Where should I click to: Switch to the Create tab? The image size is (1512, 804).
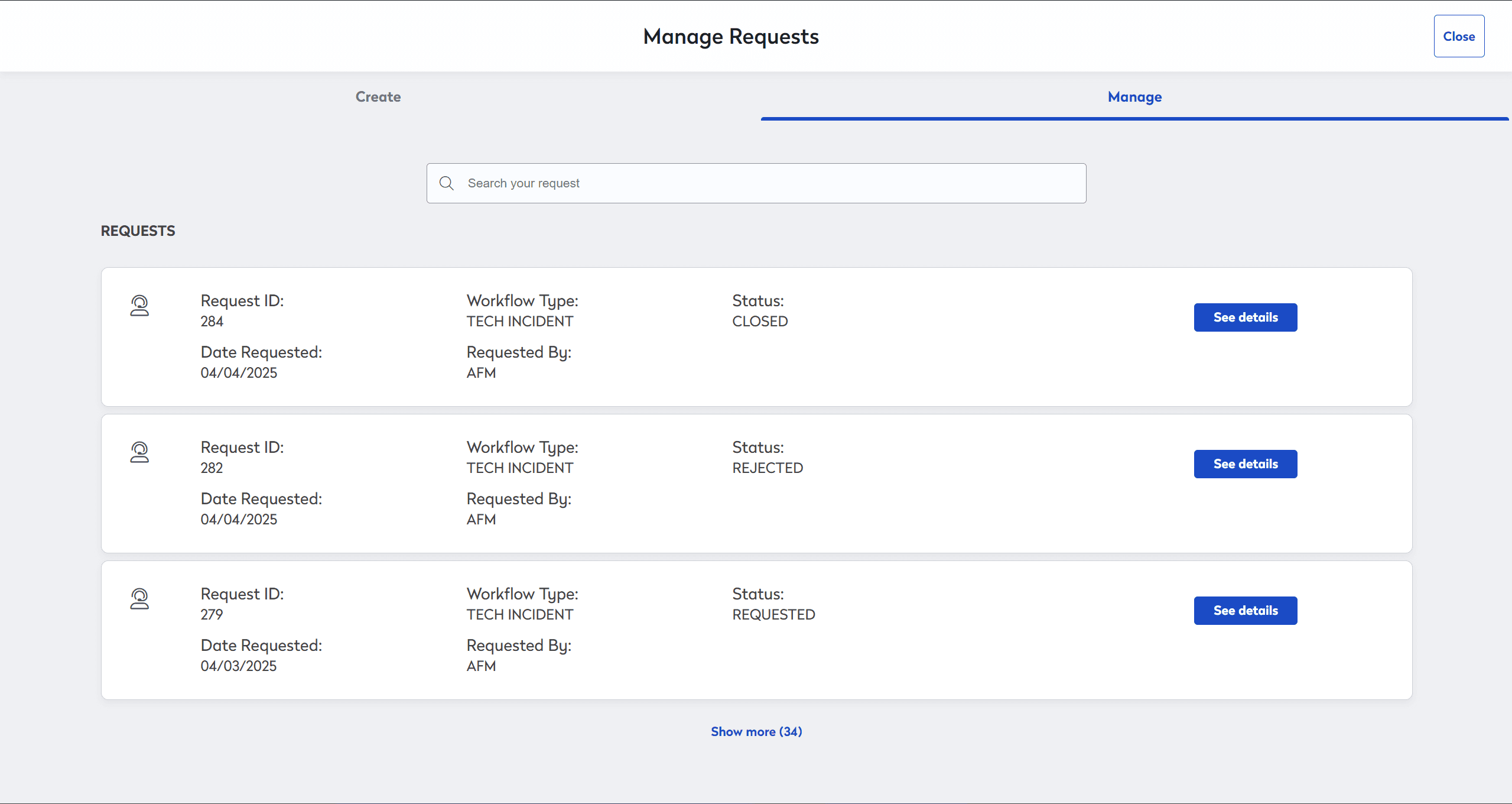coord(378,97)
